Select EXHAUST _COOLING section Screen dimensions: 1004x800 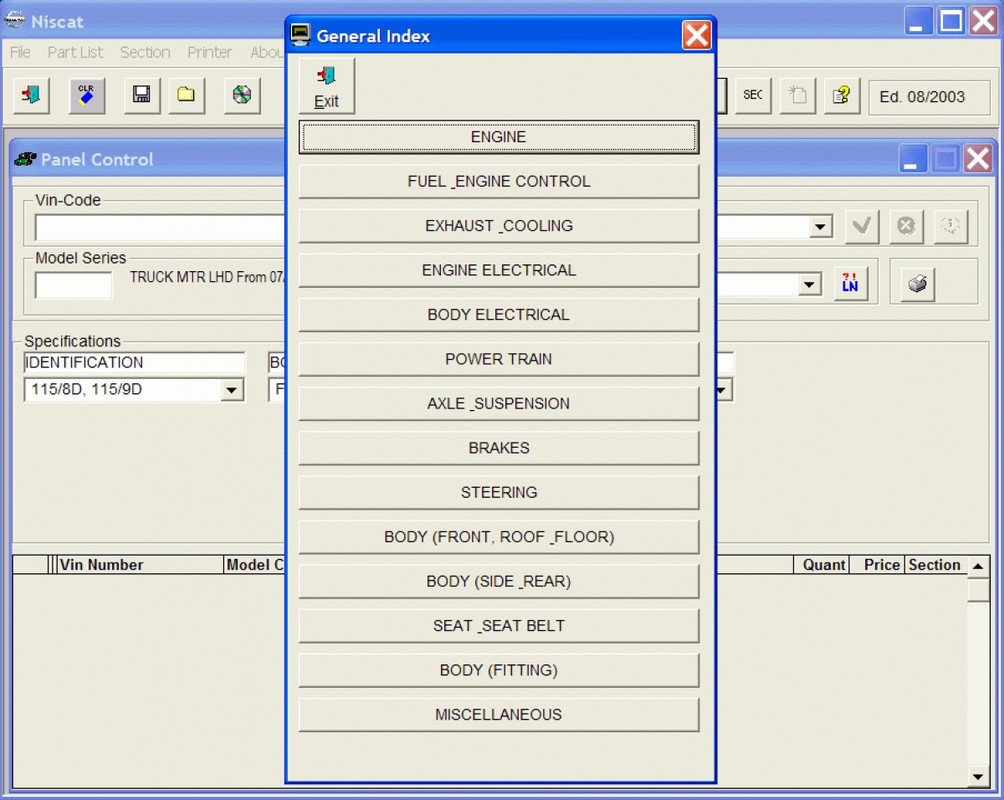coord(499,226)
